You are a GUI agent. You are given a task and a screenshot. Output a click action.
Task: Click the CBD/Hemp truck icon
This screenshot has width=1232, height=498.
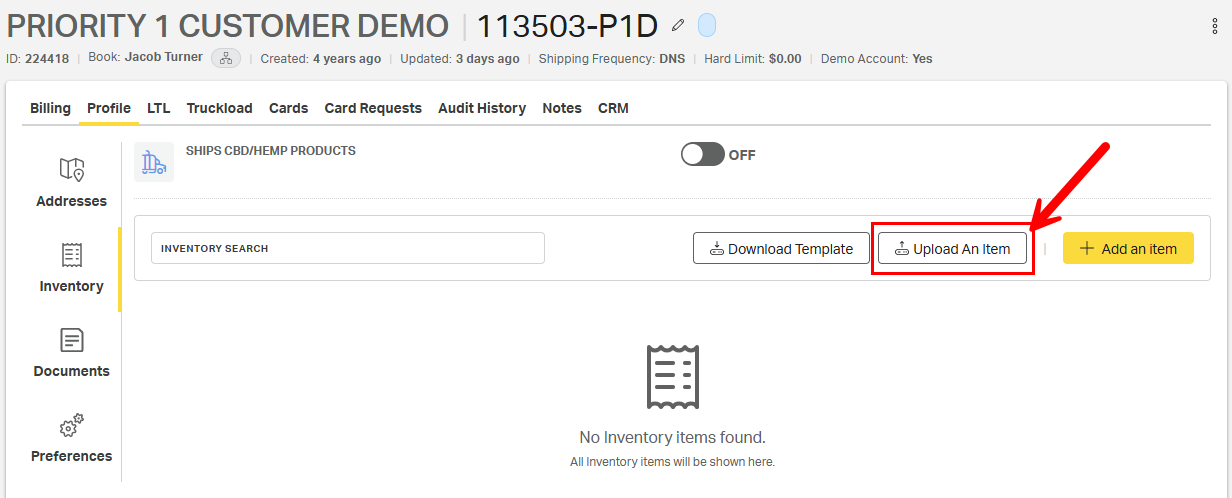[154, 162]
